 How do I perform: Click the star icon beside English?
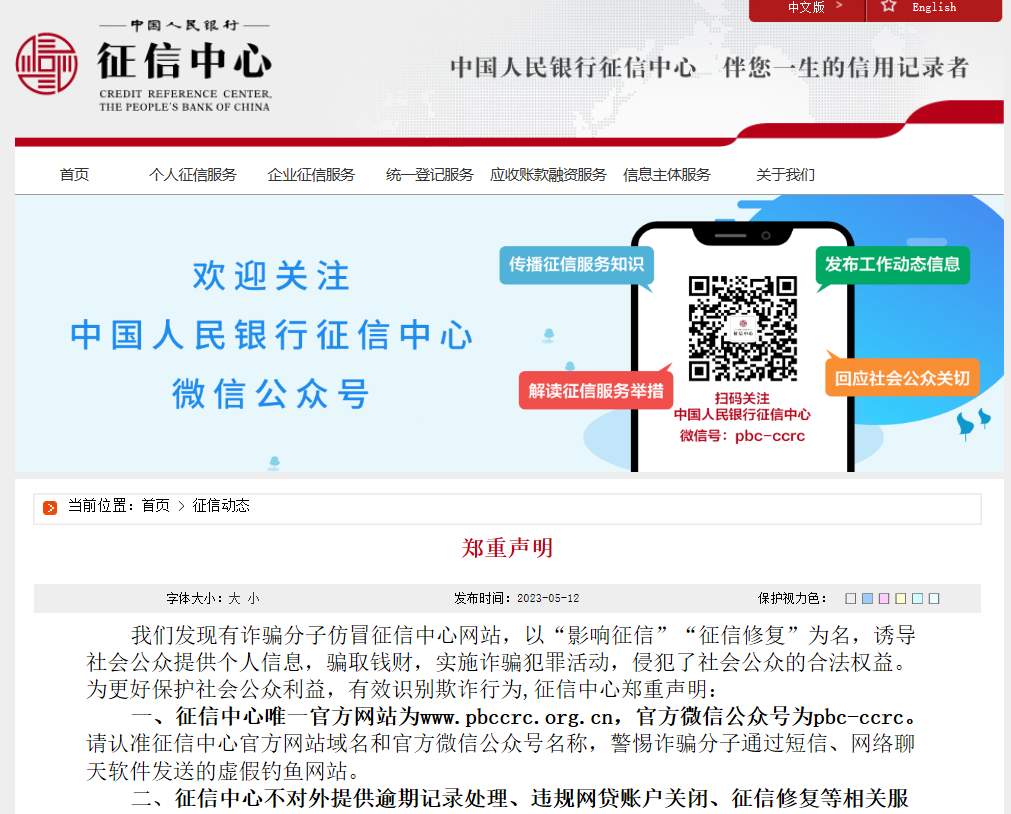coord(888,6)
